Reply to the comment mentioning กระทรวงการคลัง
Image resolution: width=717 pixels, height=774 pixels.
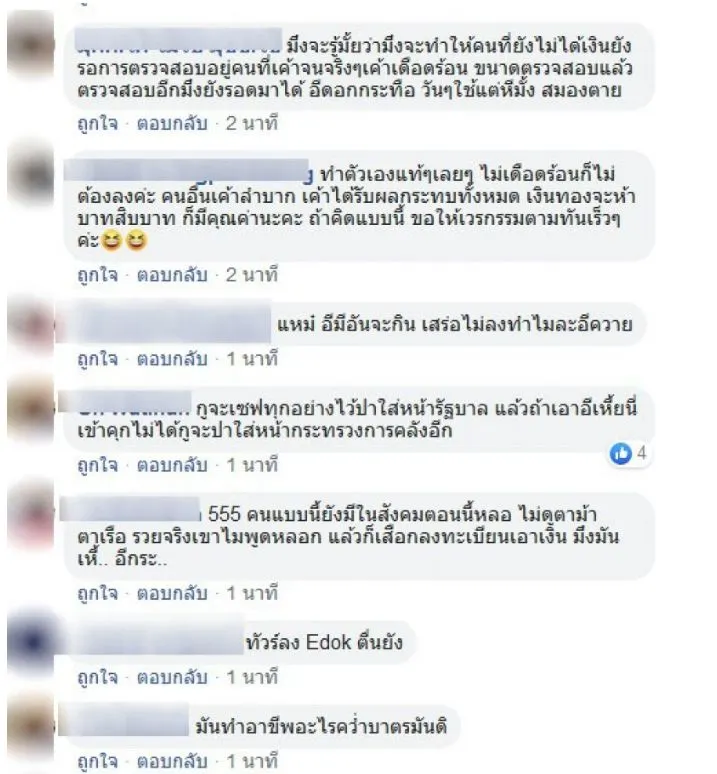click(172, 465)
